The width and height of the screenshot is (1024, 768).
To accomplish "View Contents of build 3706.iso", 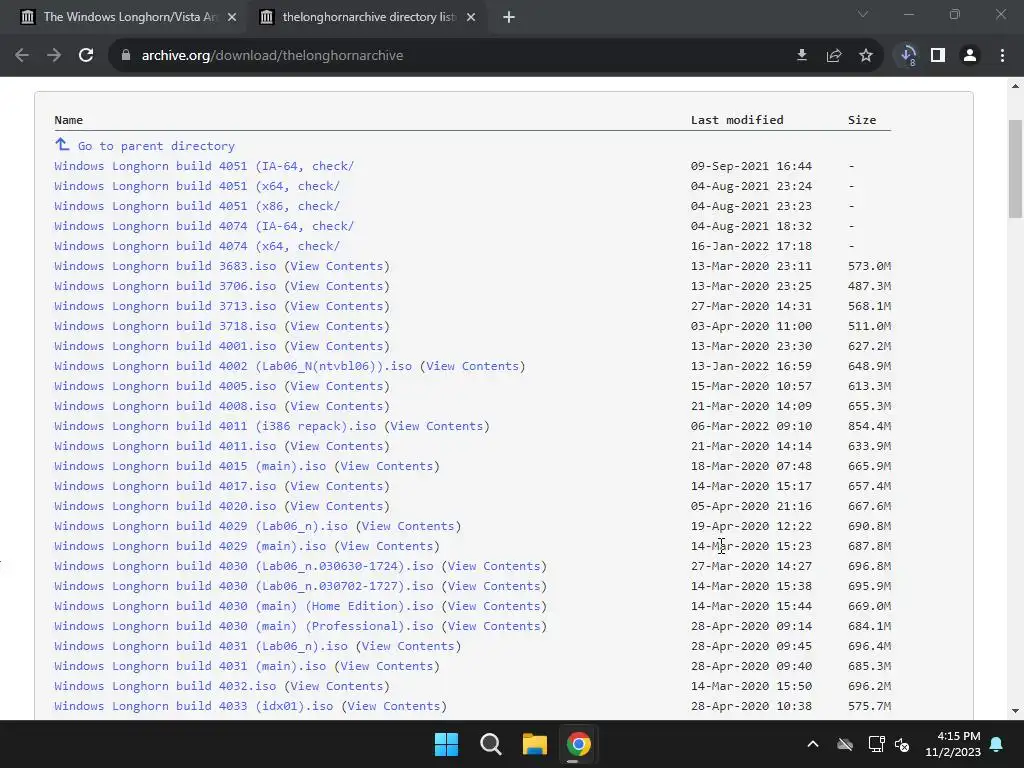I will pos(337,286).
